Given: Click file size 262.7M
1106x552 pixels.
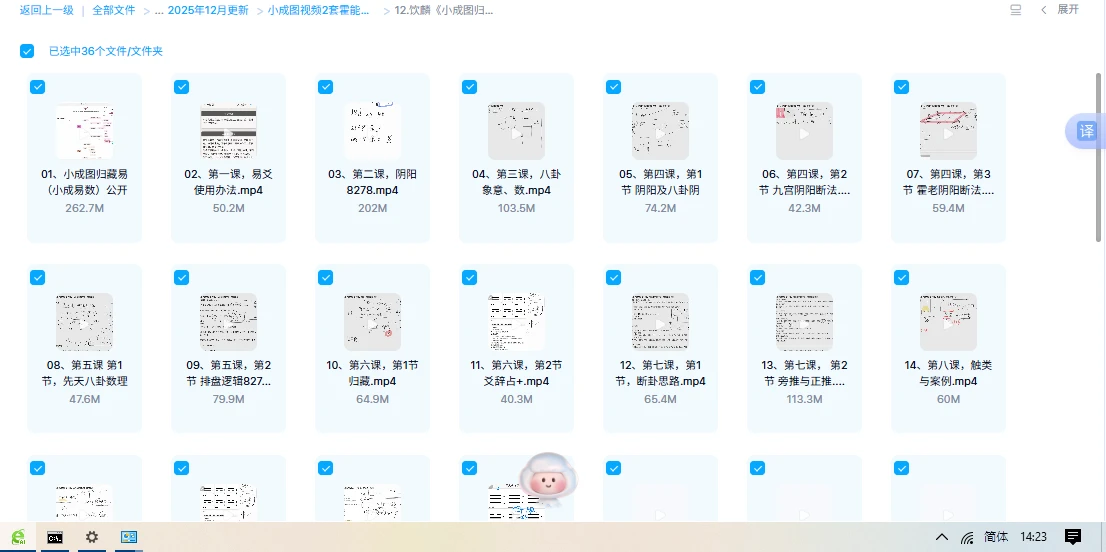Looking at the screenshot, I should point(85,208).
